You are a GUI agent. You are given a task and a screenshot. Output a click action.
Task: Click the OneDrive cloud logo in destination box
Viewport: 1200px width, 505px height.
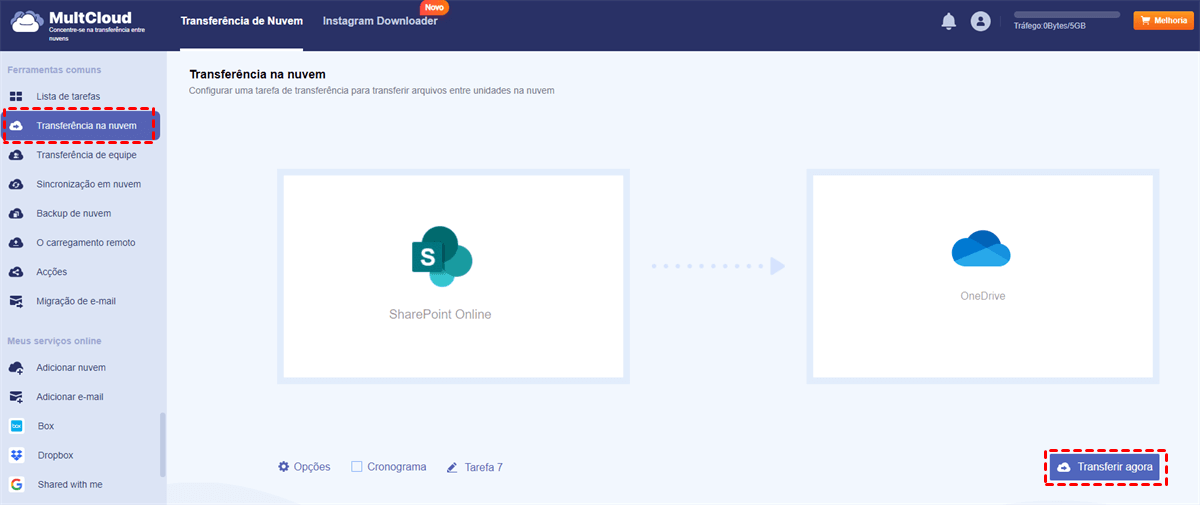pyautogui.click(x=981, y=249)
